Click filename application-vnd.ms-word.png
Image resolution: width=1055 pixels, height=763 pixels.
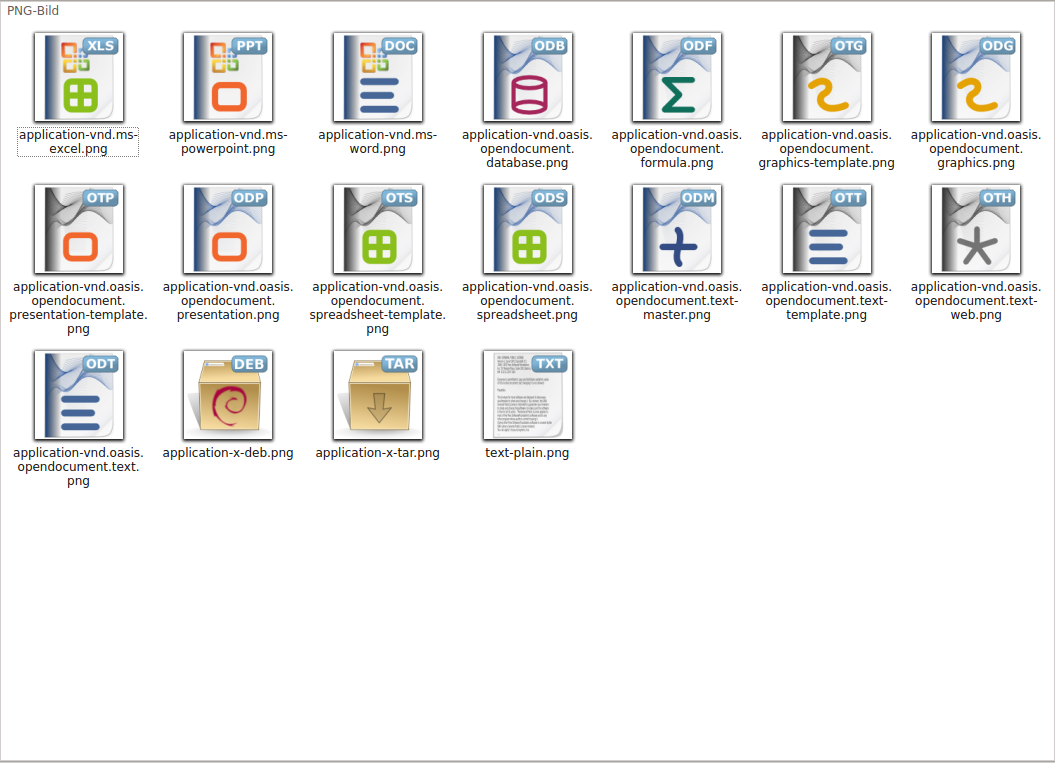tap(377, 142)
